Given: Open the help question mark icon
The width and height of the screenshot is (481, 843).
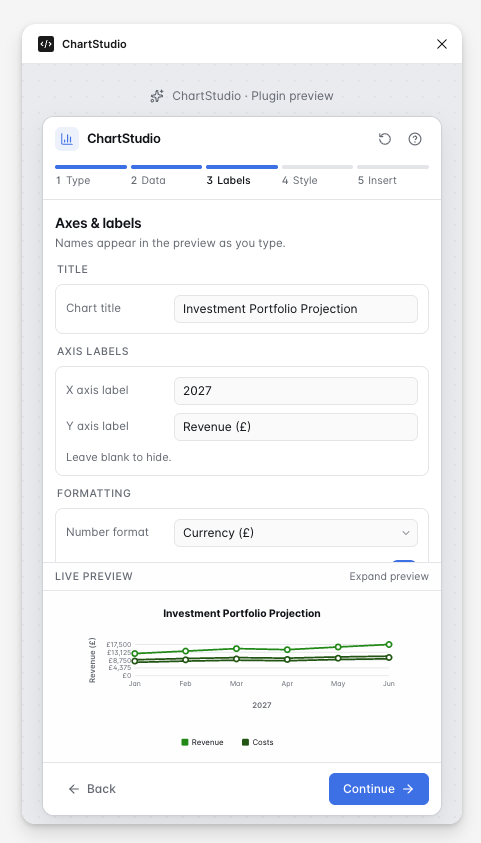Looking at the screenshot, I should coord(415,139).
